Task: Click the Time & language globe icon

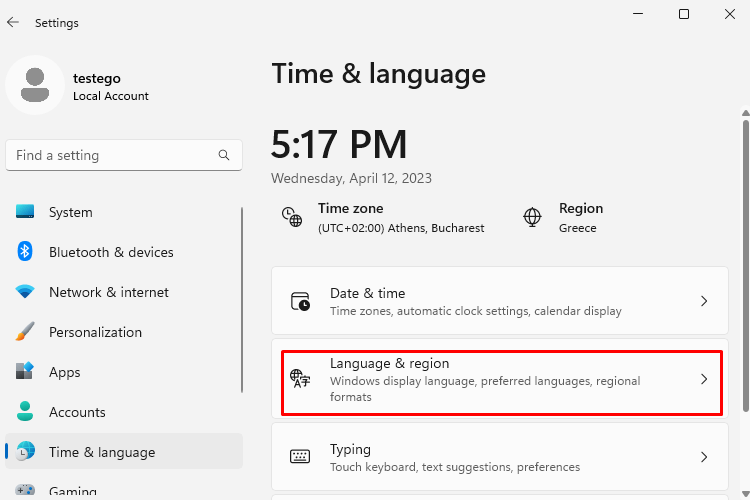Action: point(25,451)
